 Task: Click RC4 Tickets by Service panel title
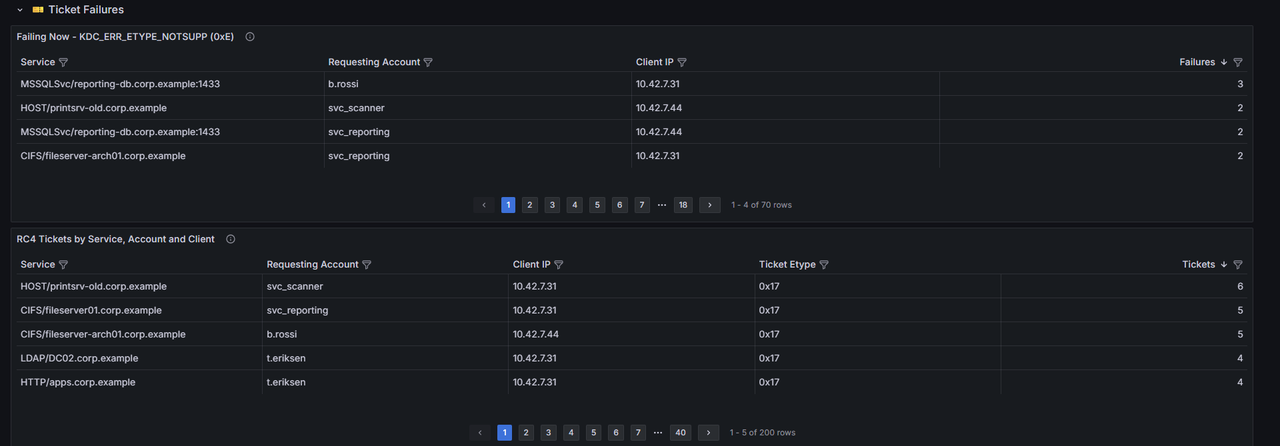tap(116, 239)
